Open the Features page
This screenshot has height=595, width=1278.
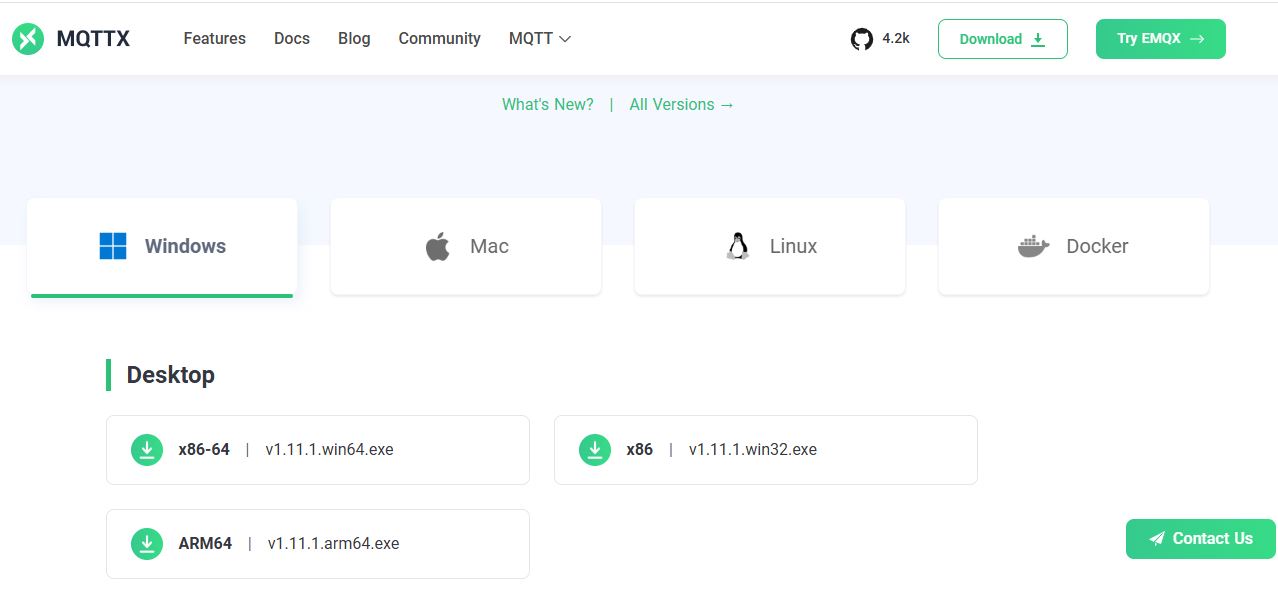215,39
